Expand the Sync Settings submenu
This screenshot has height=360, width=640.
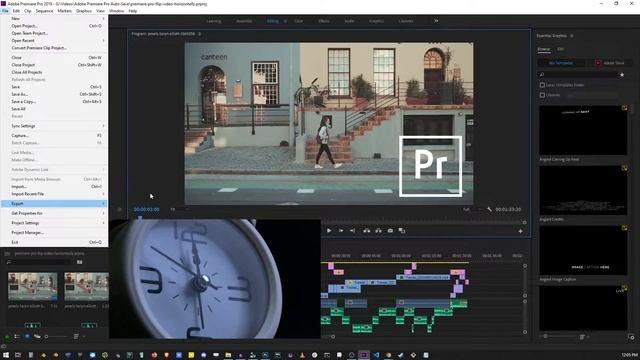[x=54, y=126]
